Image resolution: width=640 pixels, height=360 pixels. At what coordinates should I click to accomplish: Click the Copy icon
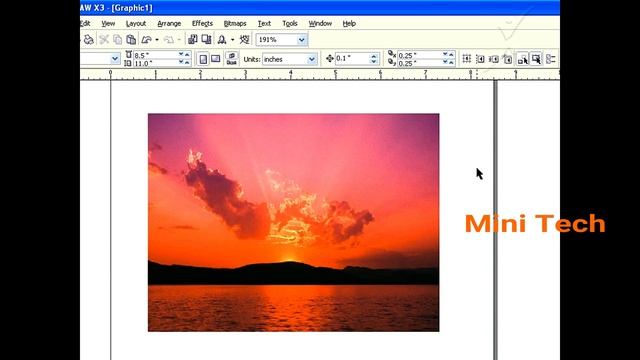click(118, 40)
